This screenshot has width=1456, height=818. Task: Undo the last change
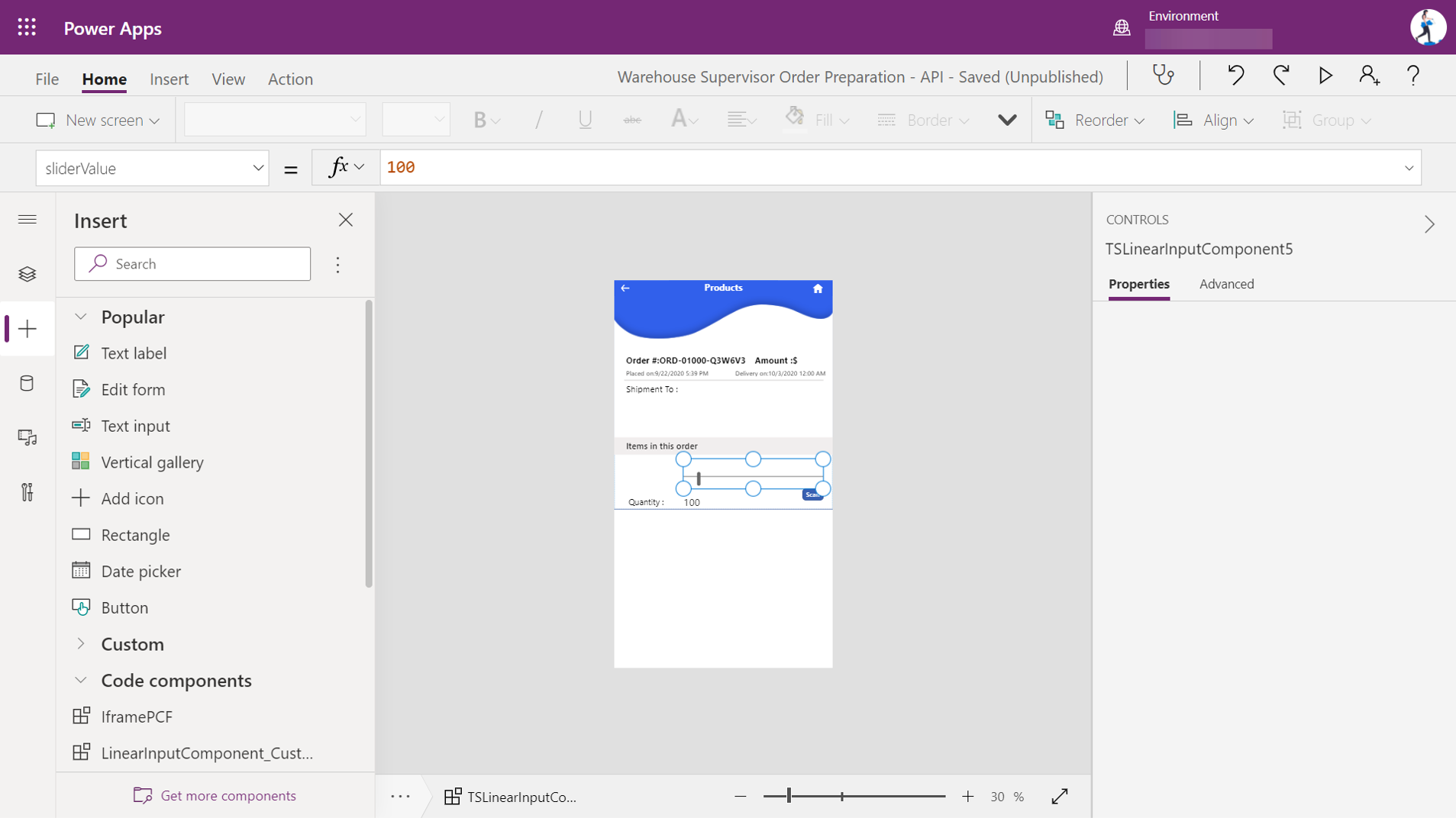pos(1235,75)
